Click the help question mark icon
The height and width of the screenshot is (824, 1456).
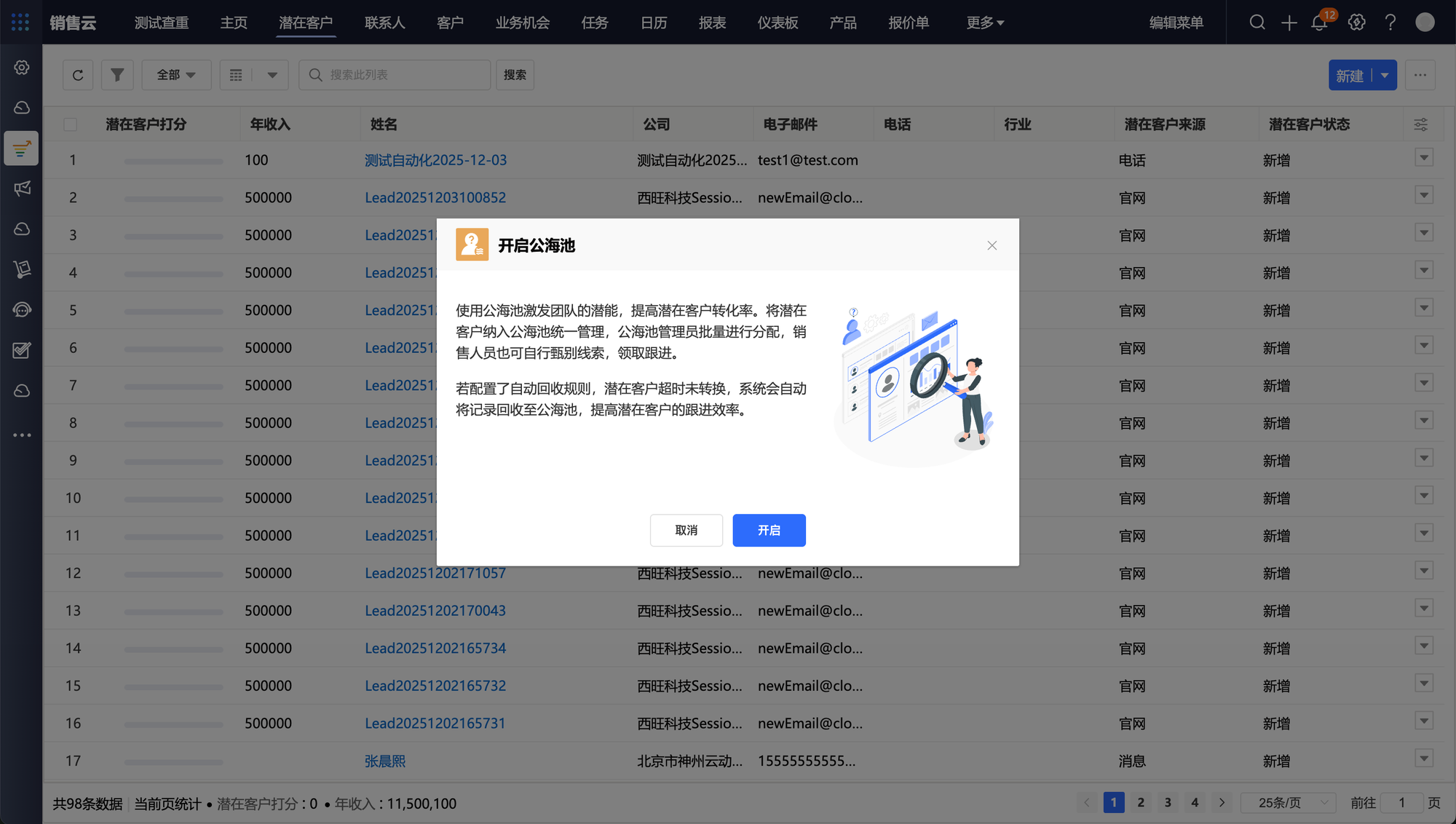click(1390, 23)
